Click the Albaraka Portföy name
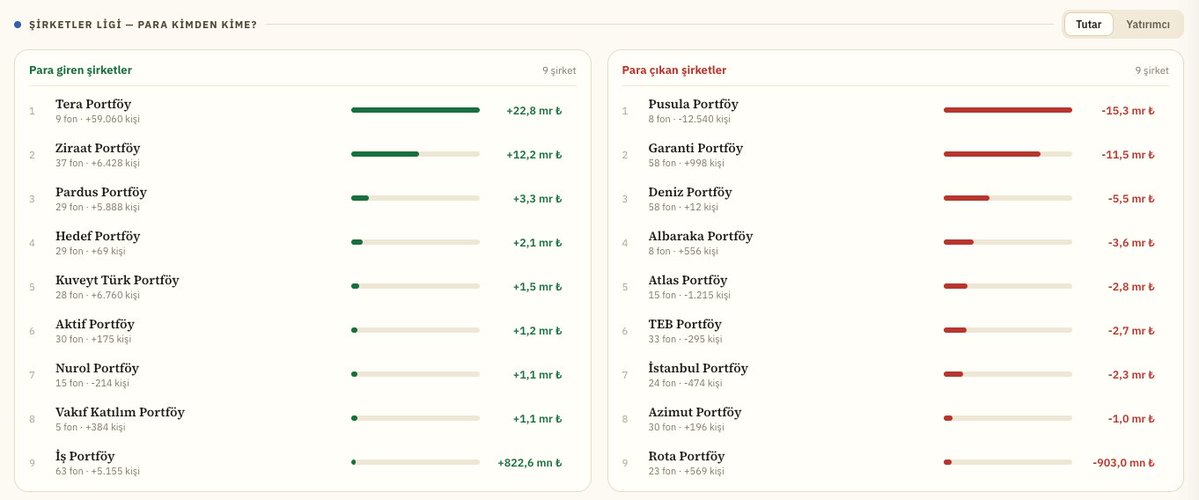Viewport: 1199px width, 500px height. point(700,236)
